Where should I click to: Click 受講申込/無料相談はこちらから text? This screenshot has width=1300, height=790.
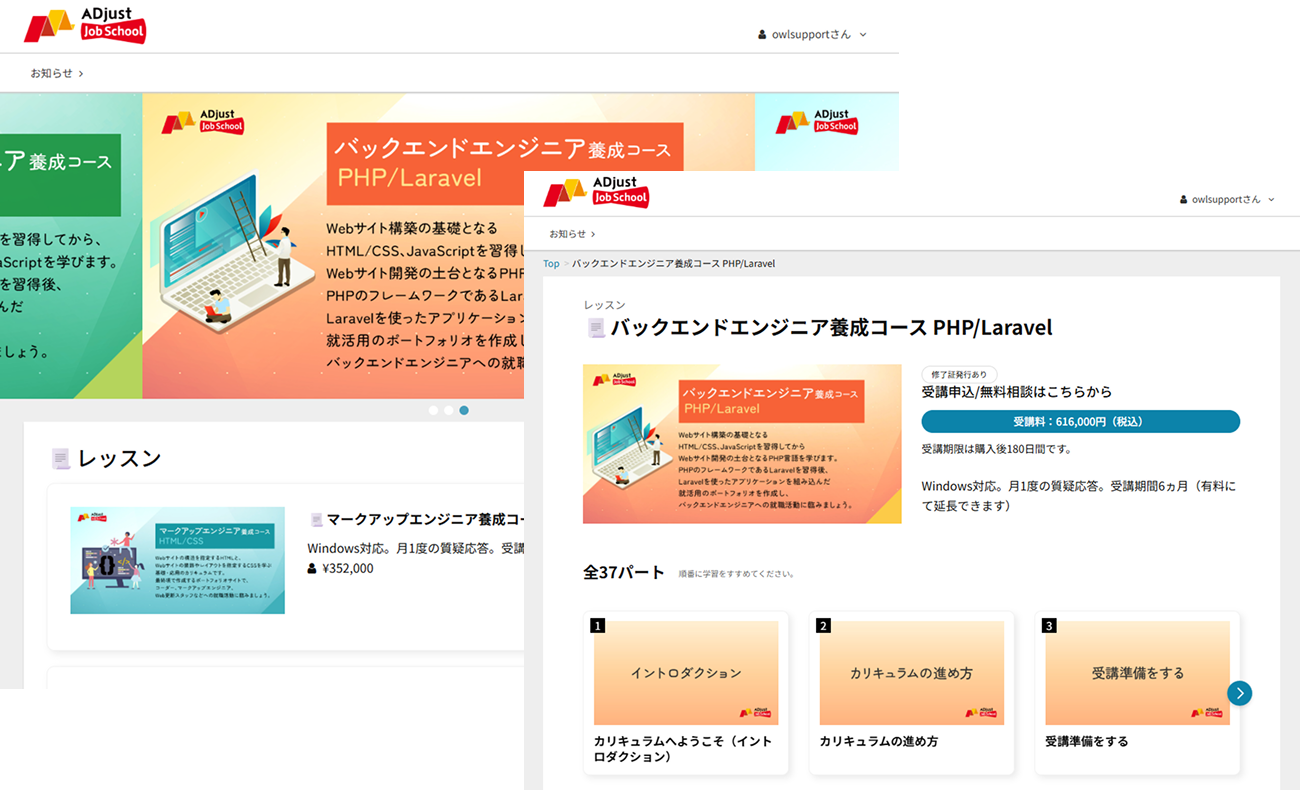pyautogui.click(x=1017, y=392)
